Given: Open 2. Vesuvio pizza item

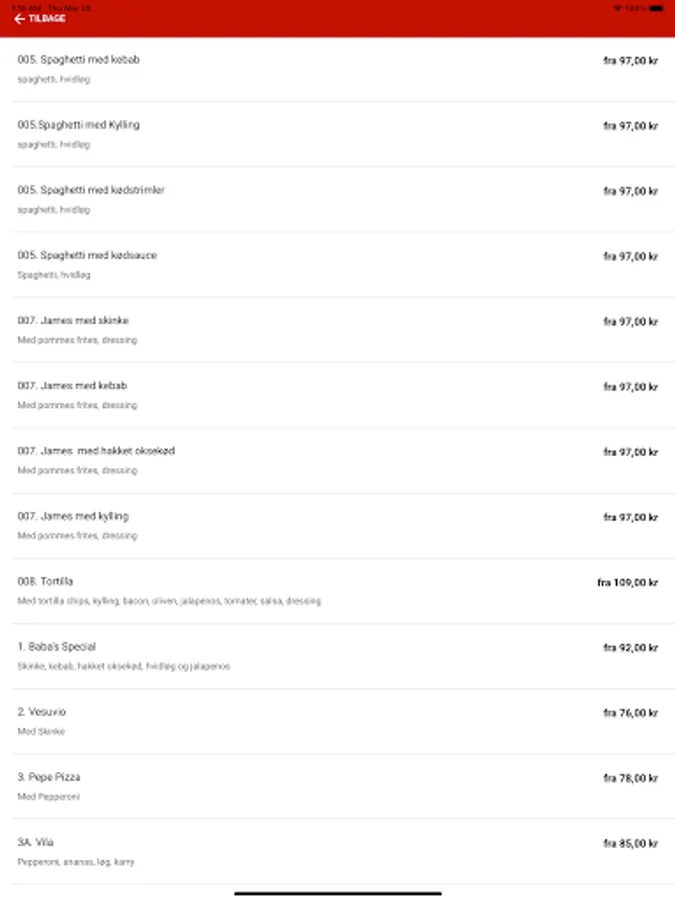Looking at the screenshot, I should pyautogui.click(x=42, y=712).
